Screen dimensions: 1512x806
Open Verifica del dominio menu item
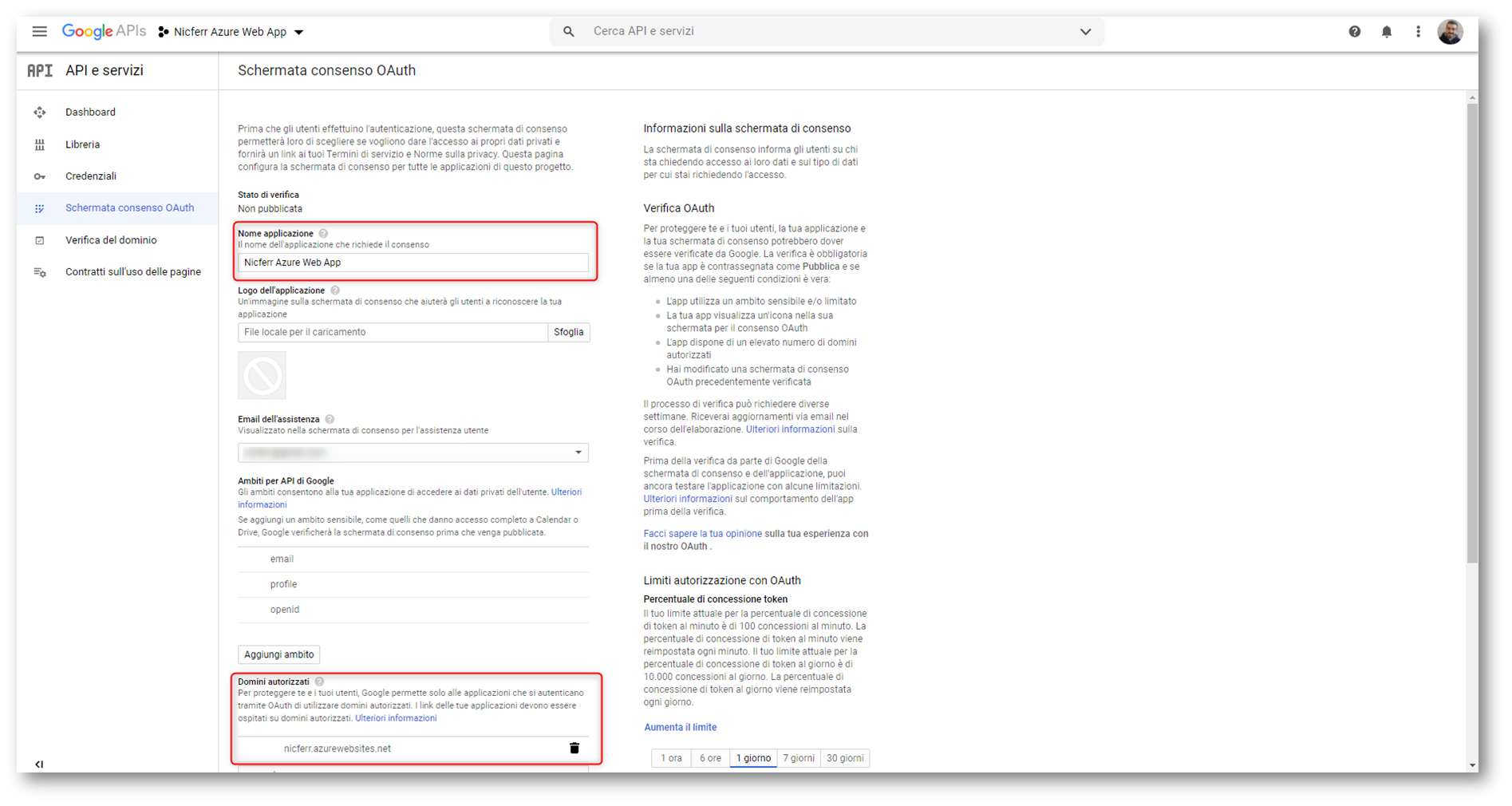pyautogui.click(x=111, y=240)
